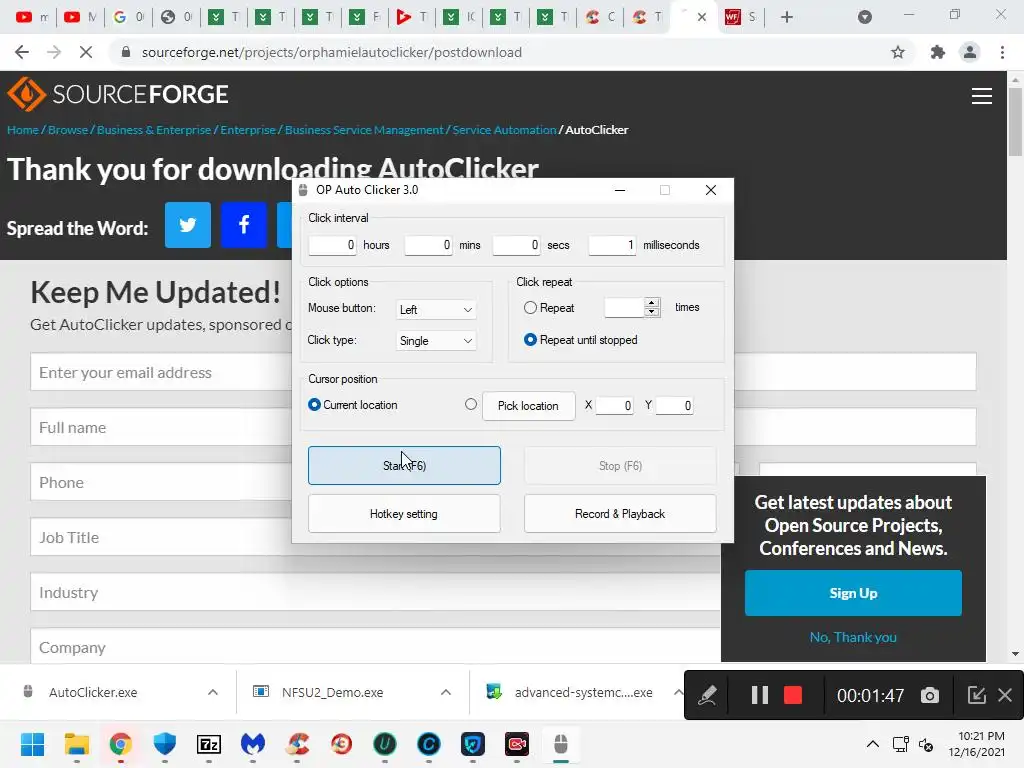Click the X coordinate field

click(x=615, y=406)
